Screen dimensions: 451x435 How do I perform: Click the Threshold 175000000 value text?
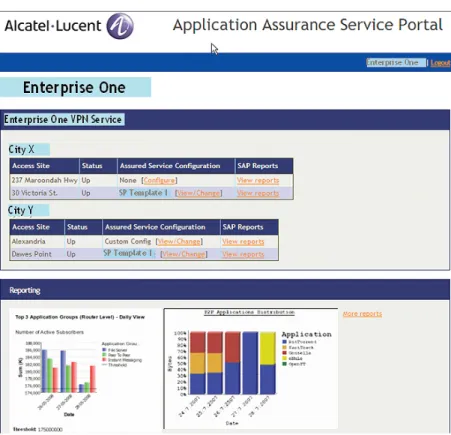click(50, 429)
